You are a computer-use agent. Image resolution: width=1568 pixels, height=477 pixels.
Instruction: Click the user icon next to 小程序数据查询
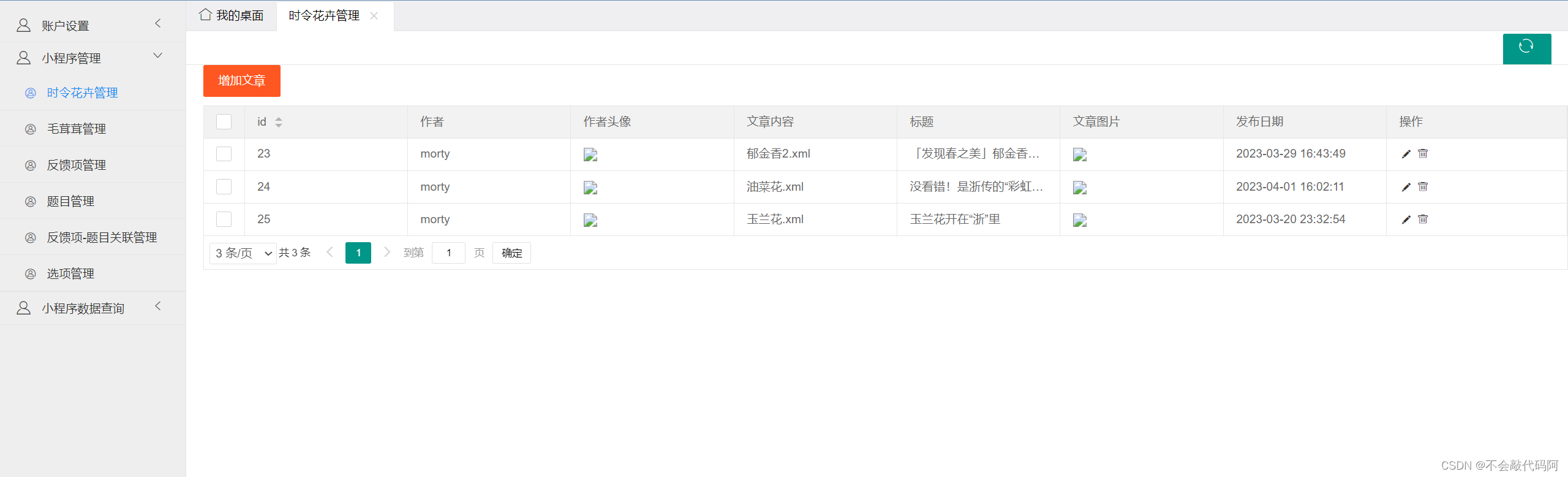23,308
